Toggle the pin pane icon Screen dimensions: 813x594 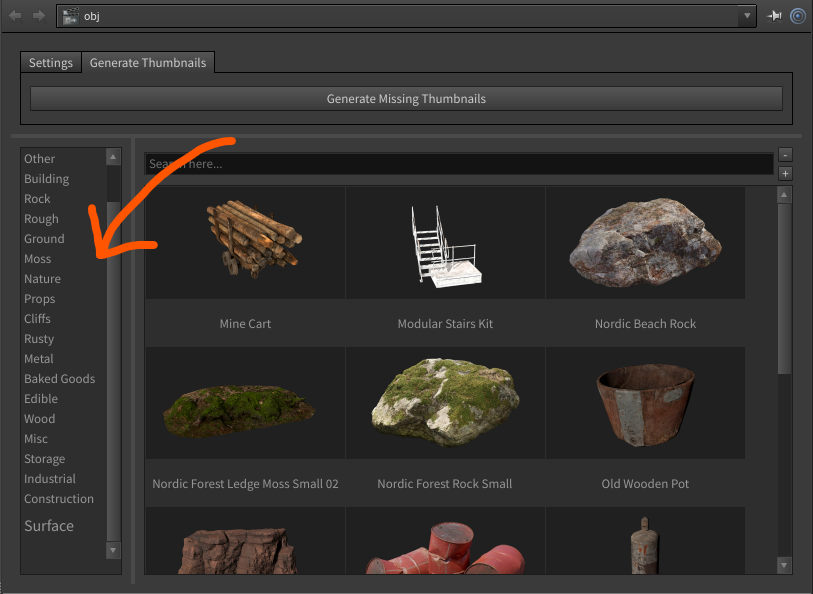coord(775,16)
